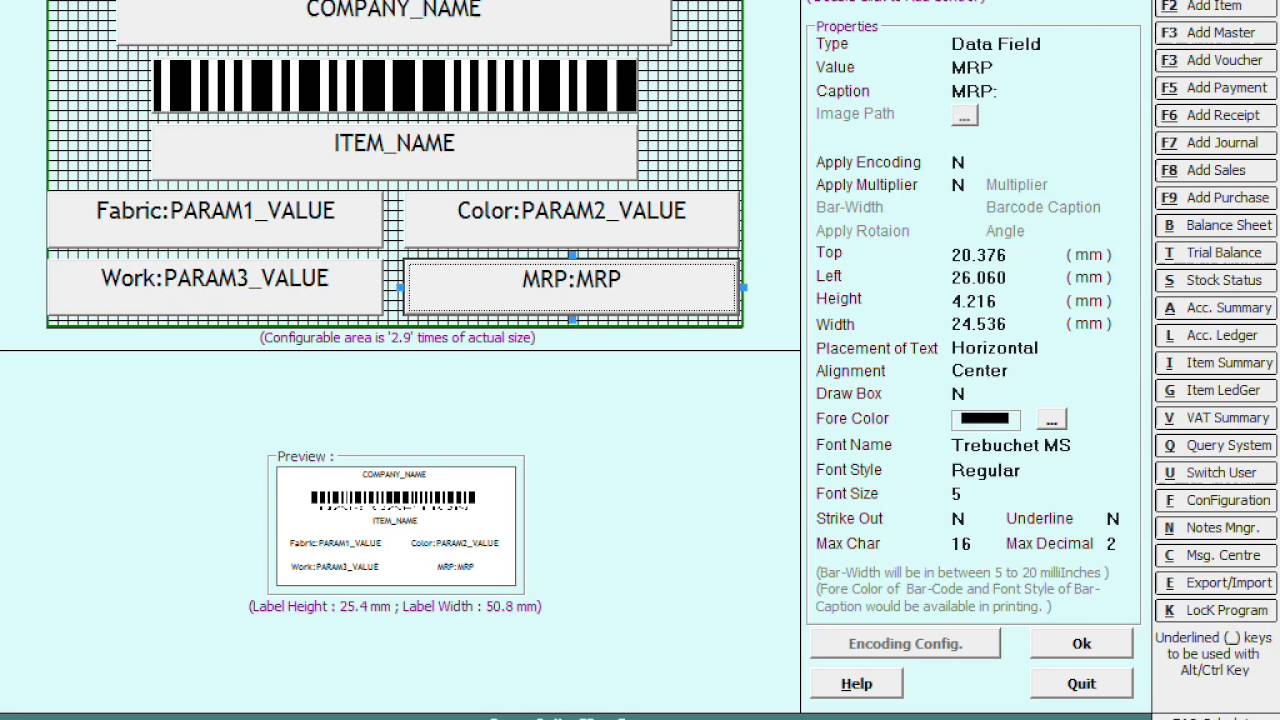Select the Color:PARAM2_VALUE field
This screenshot has height=720, width=1280.
coord(571,218)
